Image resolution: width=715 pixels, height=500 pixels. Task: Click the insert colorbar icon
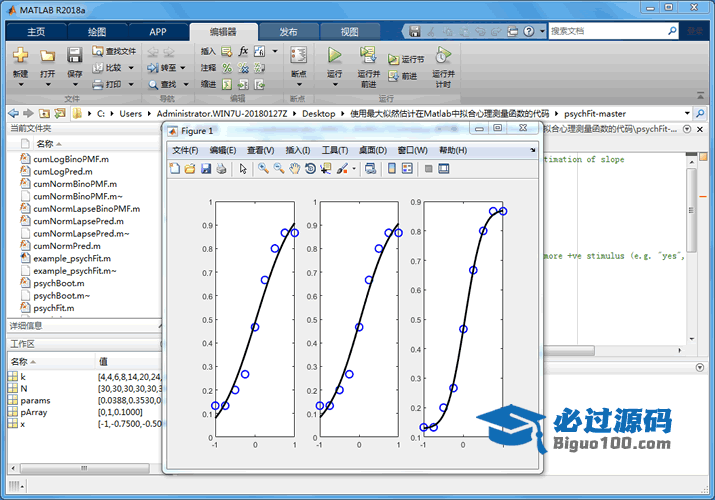pyautogui.click(x=392, y=169)
